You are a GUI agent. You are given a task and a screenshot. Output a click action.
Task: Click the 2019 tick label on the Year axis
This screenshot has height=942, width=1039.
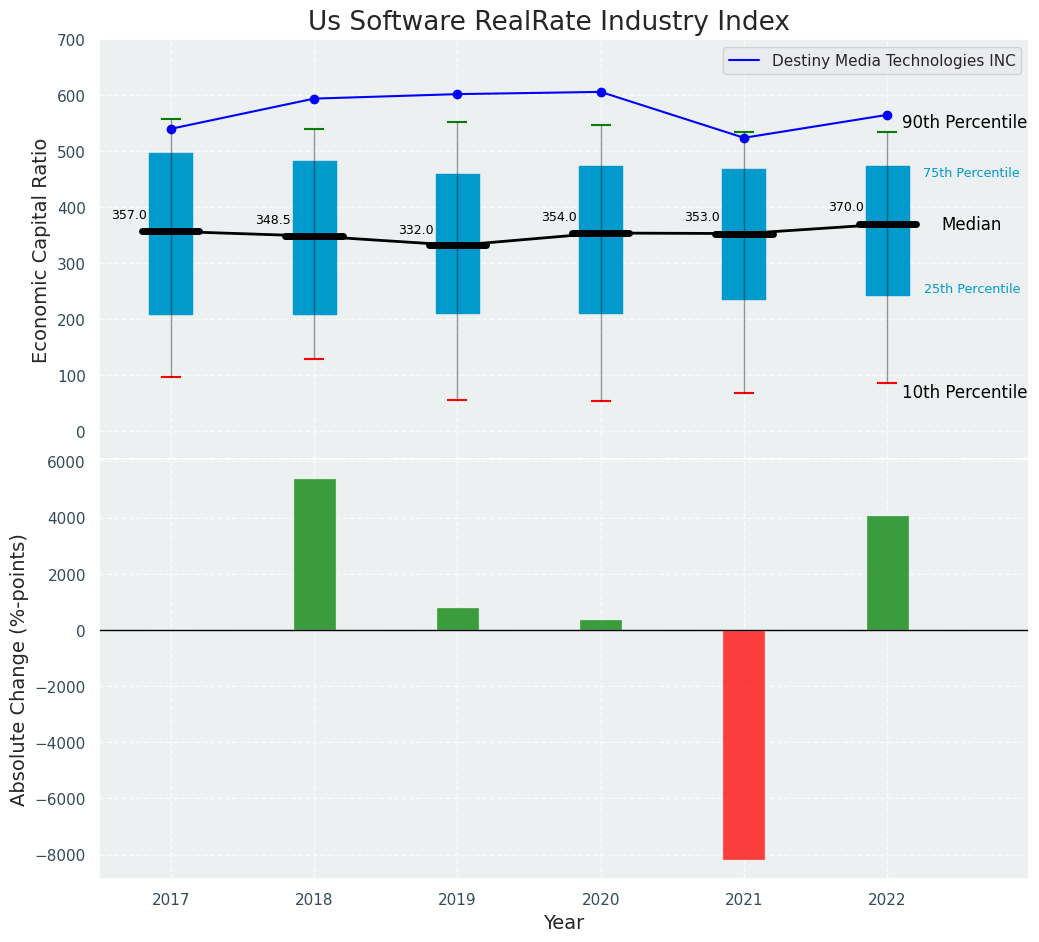[x=457, y=900]
